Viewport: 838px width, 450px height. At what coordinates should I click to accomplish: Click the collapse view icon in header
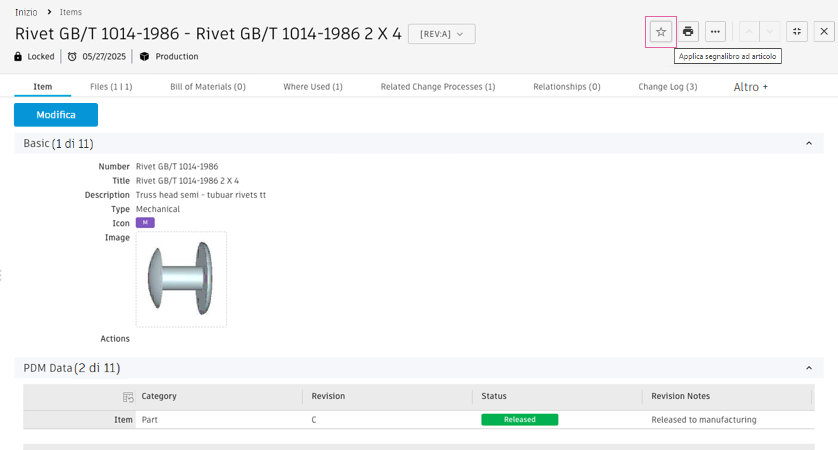pyautogui.click(x=797, y=32)
